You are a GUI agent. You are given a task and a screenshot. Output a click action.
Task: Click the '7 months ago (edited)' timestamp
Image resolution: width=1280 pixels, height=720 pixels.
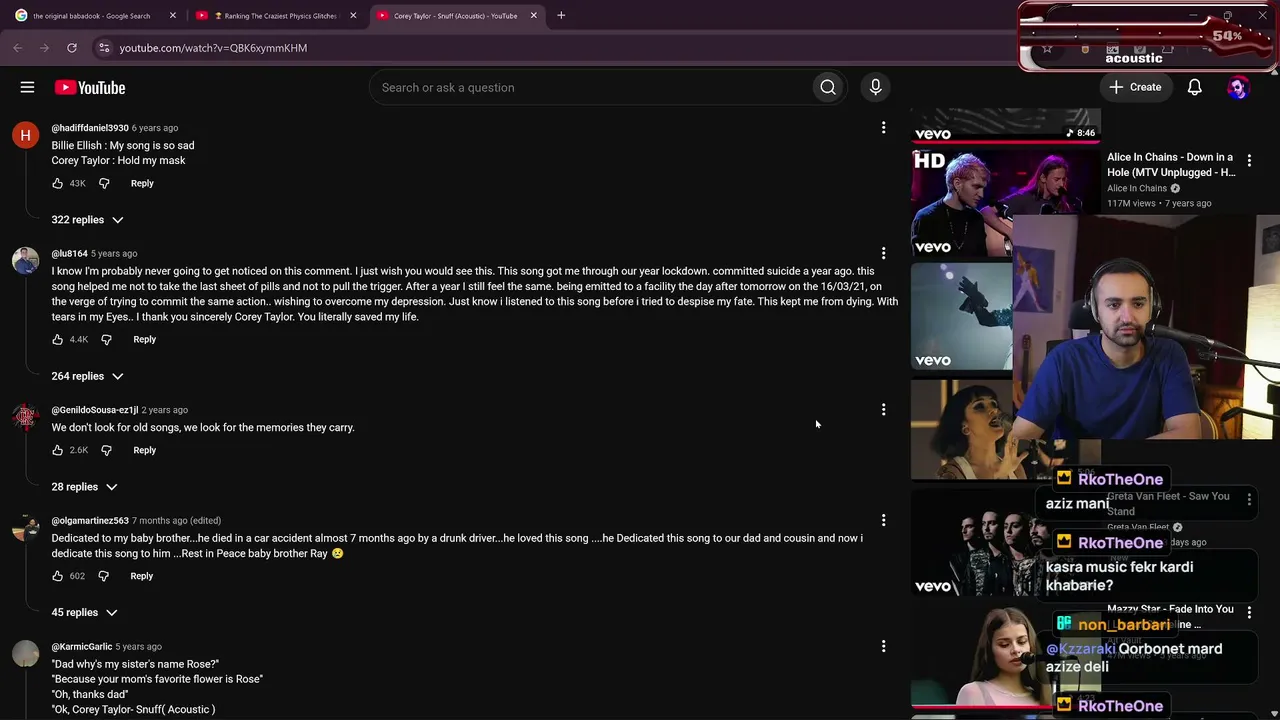coord(176,521)
